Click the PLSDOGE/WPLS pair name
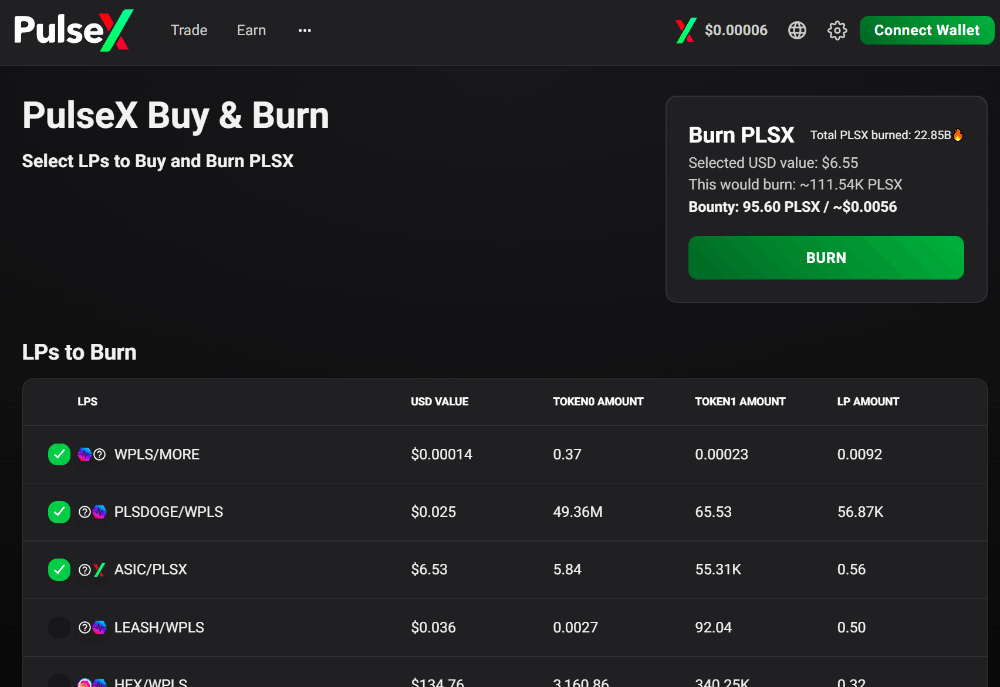Image resolution: width=1000 pixels, height=687 pixels. 168,512
